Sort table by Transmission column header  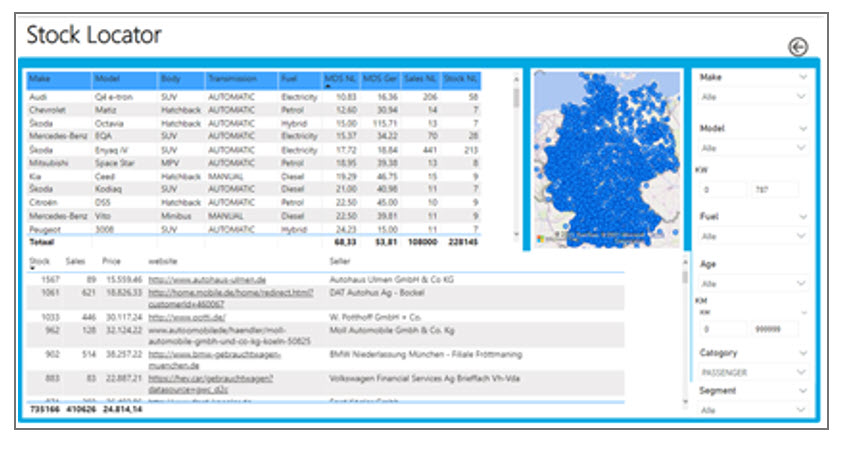(x=232, y=78)
